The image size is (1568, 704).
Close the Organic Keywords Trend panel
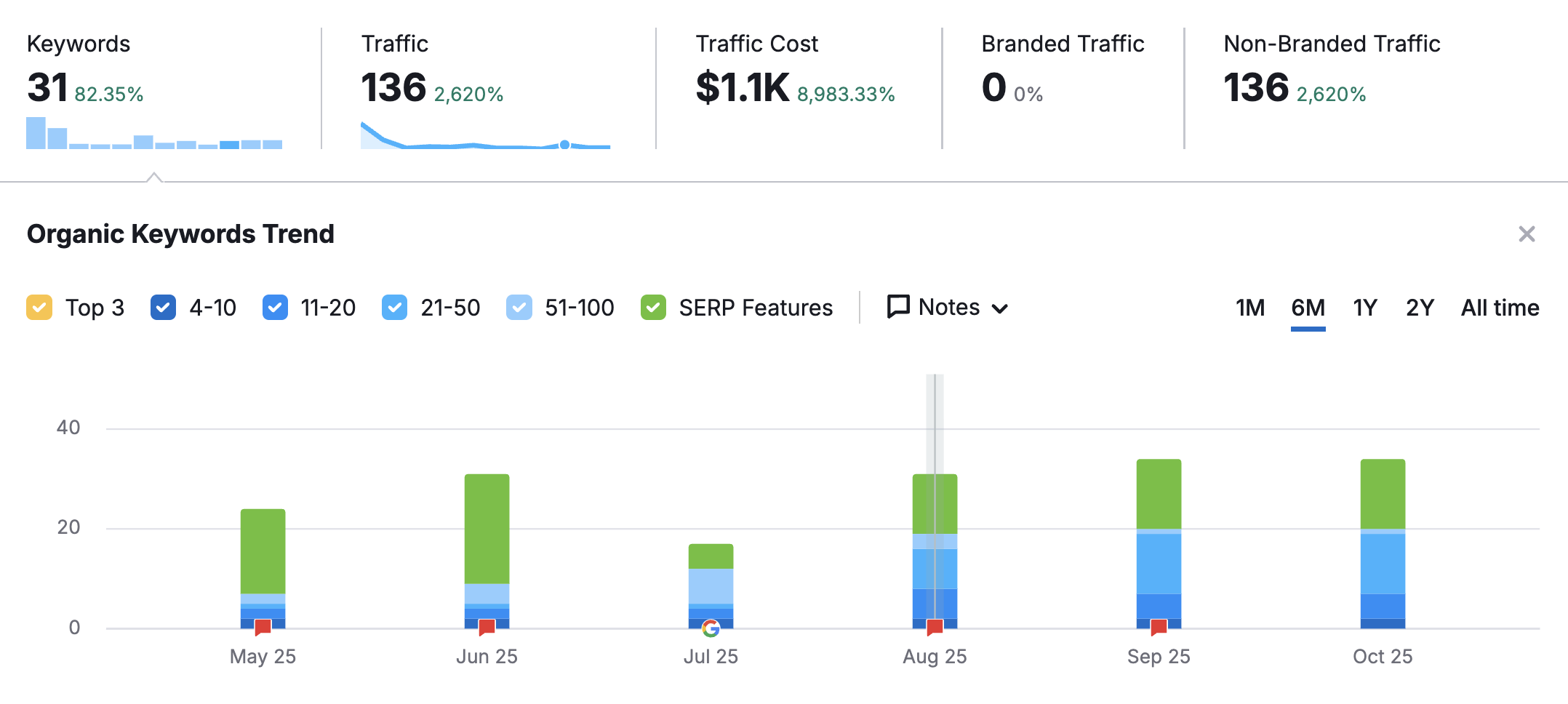[1527, 233]
